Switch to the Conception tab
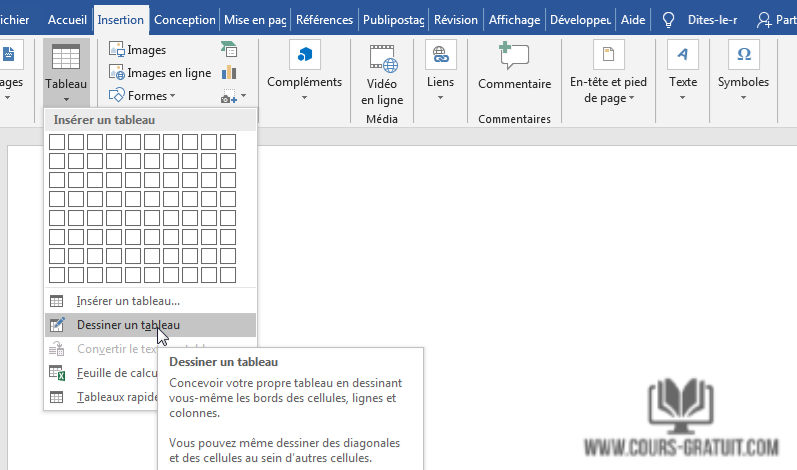This screenshot has height=470, width=797. click(x=185, y=19)
